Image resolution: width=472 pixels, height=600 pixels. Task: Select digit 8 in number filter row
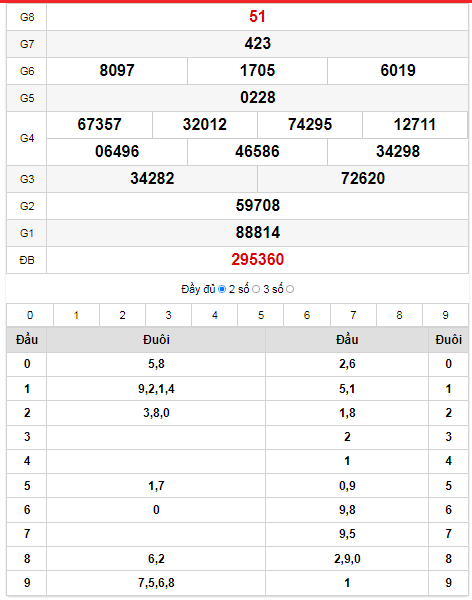[399, 315]
